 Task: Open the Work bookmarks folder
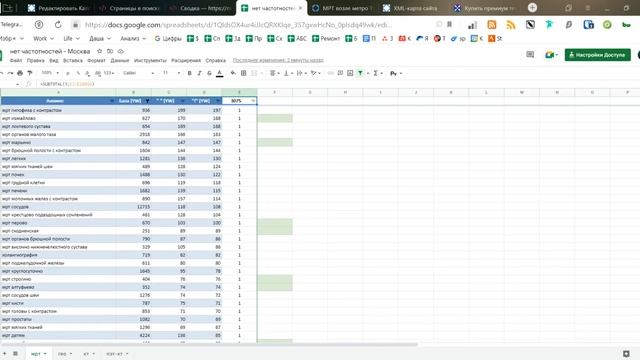pyautogui.click(x=43, y=39)
